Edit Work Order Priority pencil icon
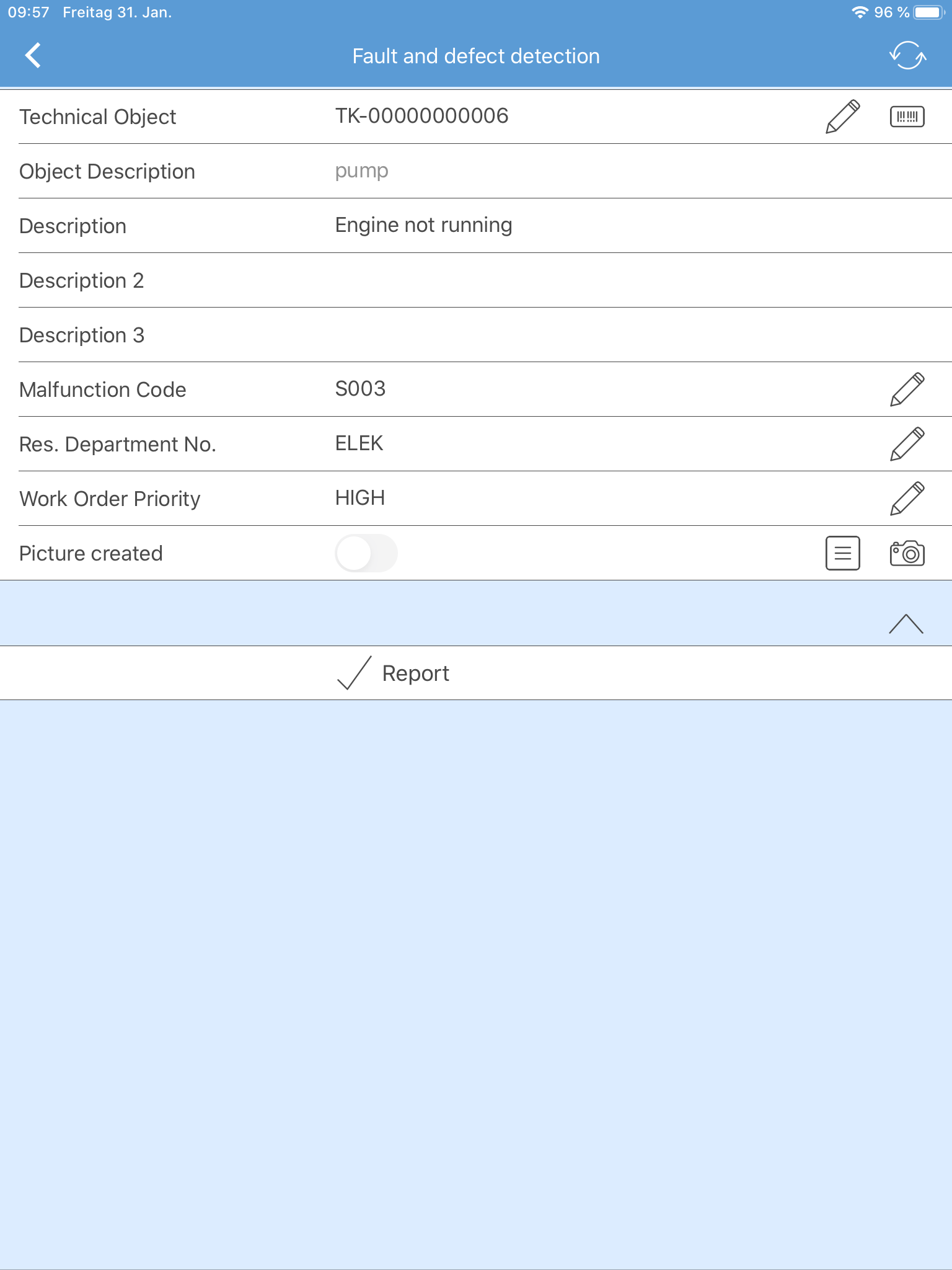Screen dimensions: 952x1270 pos(907,499)
